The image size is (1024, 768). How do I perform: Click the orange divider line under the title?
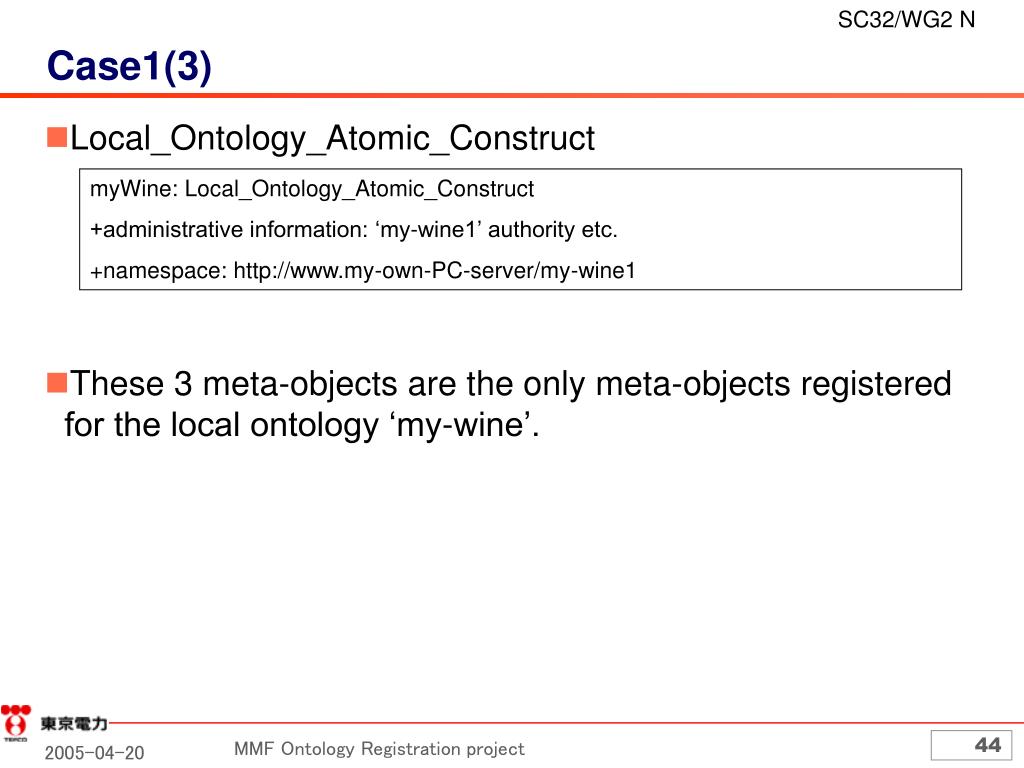[x=512, y=95]
